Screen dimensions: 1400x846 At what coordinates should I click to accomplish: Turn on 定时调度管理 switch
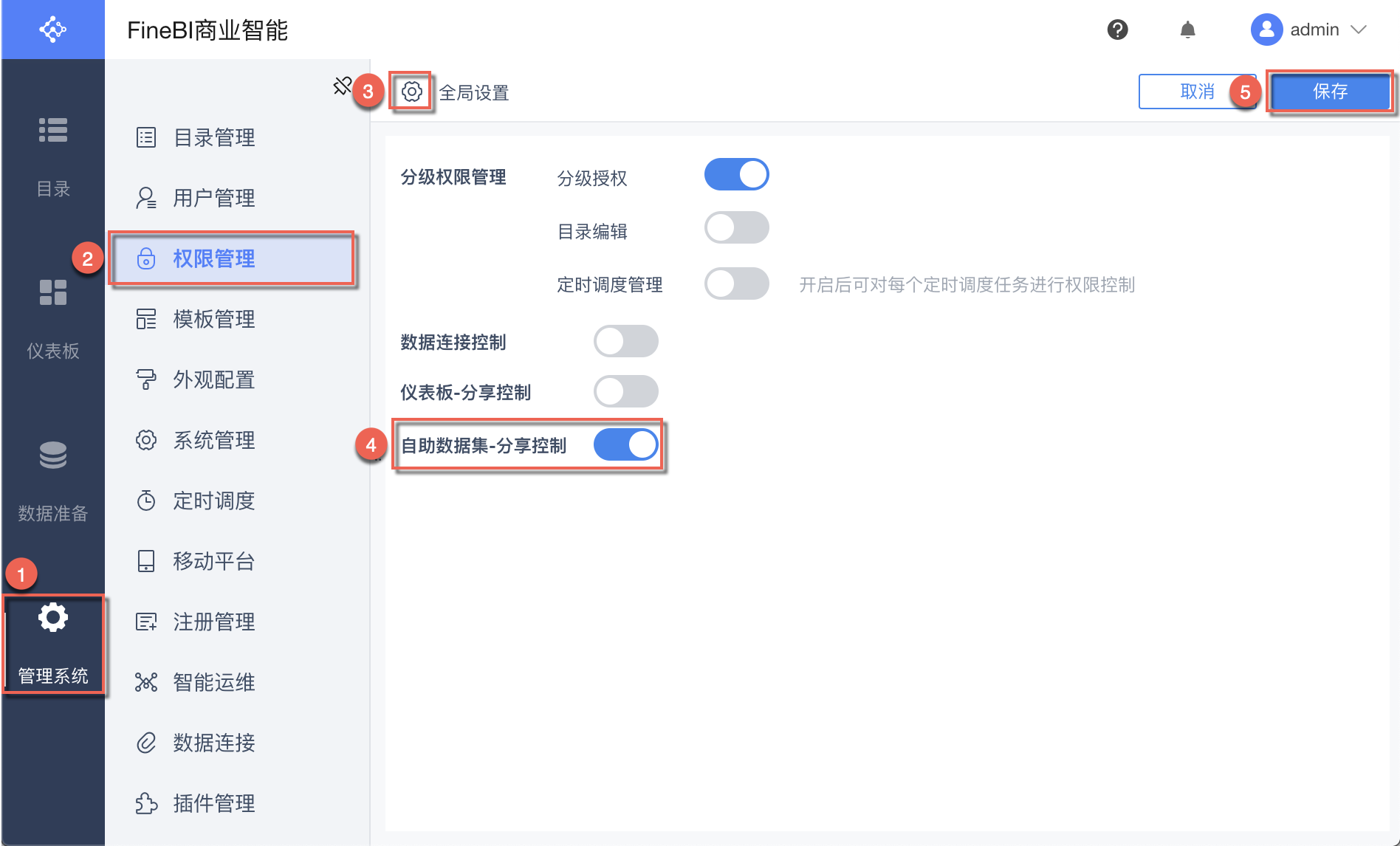736,283
